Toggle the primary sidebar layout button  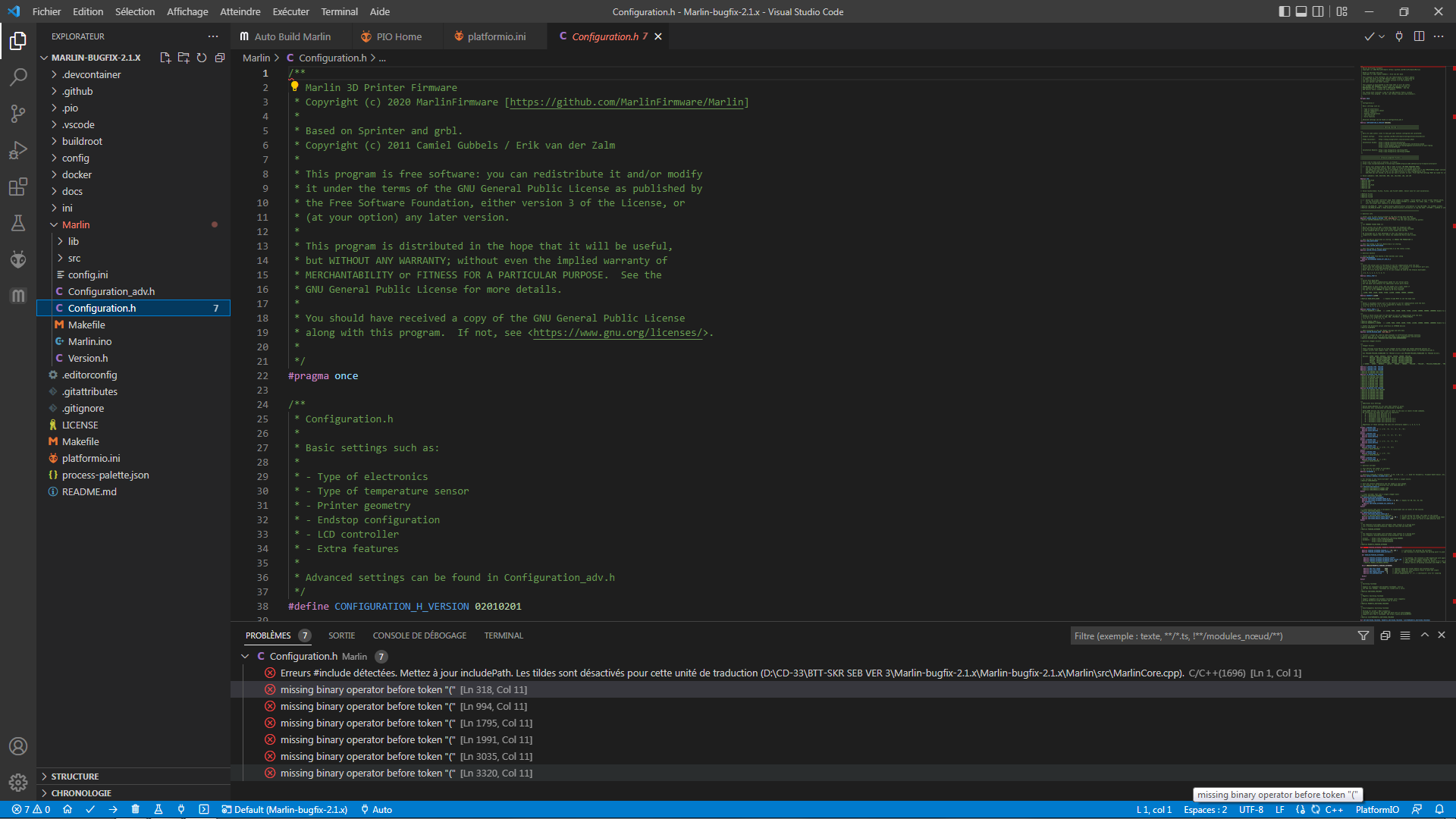[1284, 11]
